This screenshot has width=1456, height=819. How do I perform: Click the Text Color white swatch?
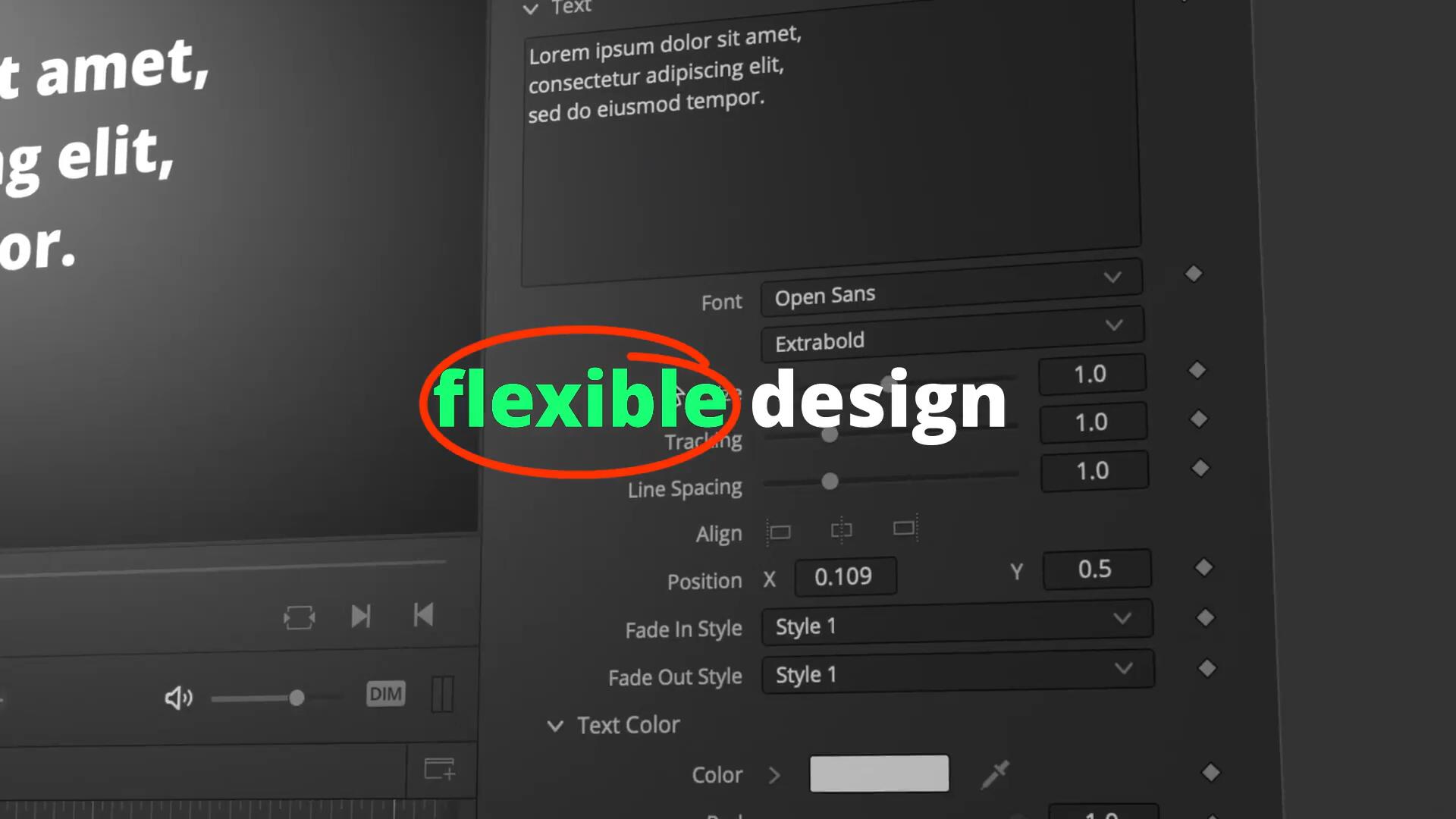(x=879, y=774)
